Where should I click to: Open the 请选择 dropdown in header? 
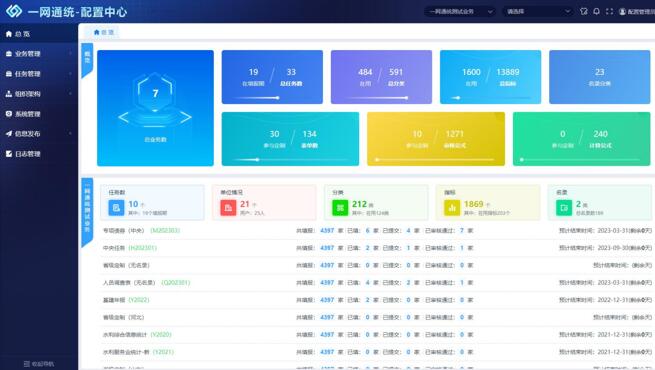538,11
